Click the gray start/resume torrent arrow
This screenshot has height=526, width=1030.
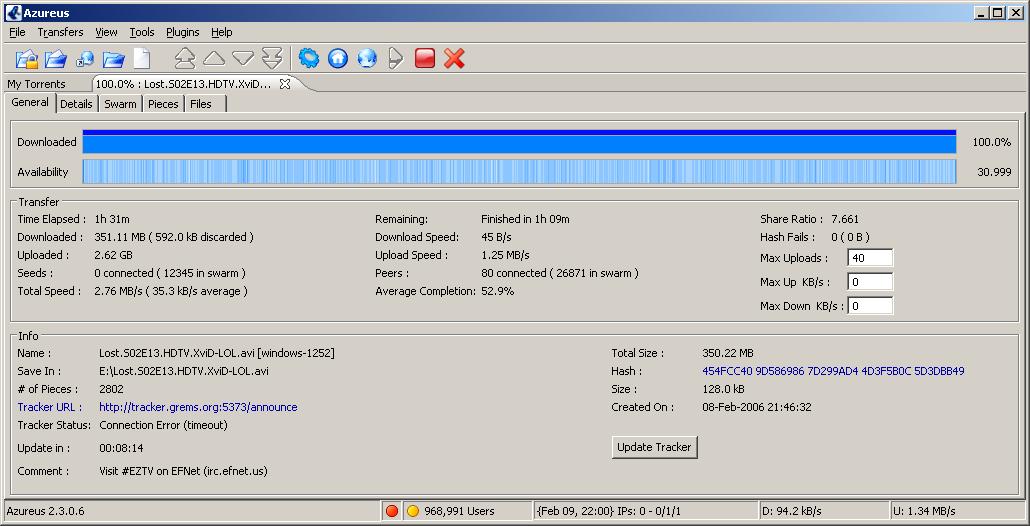(395, 58)
